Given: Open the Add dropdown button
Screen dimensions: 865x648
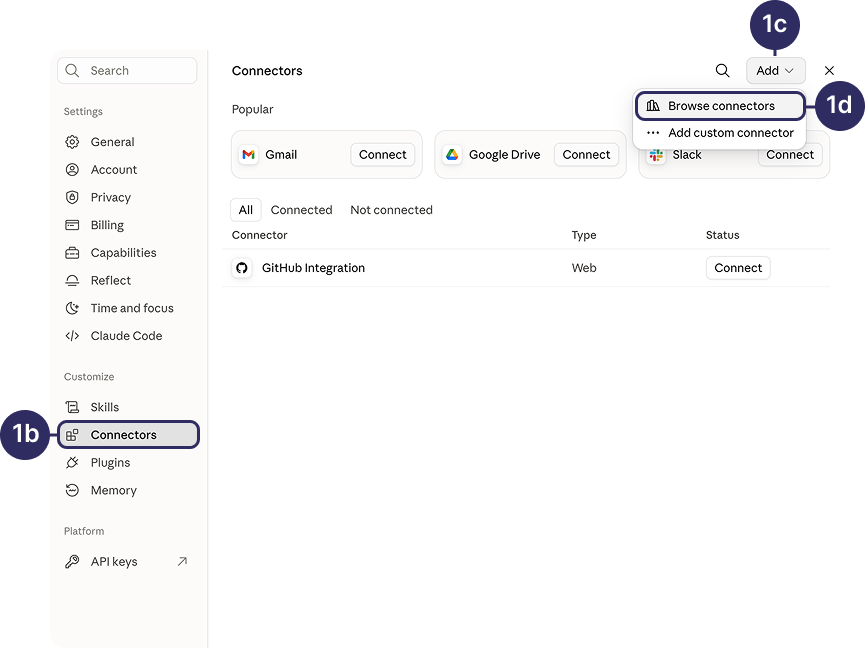Looking at the screenshot, I should coord(776,71).
